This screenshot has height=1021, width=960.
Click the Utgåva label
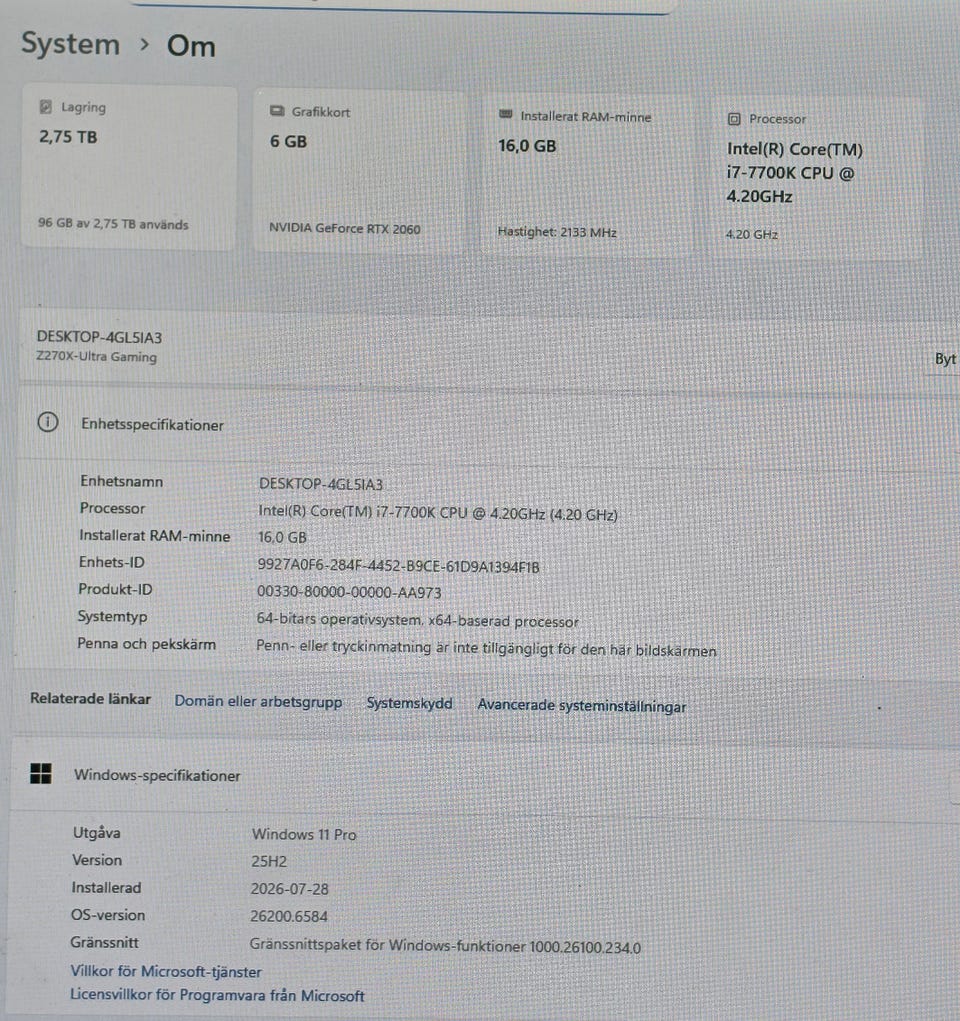pos(96,833)
